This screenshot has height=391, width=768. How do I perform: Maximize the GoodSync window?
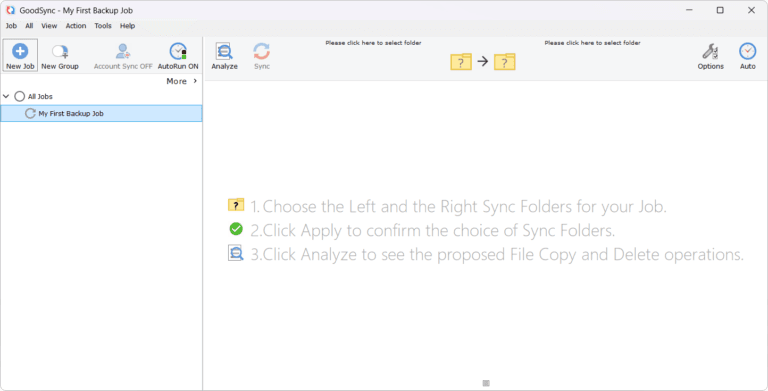pos(720,10)
